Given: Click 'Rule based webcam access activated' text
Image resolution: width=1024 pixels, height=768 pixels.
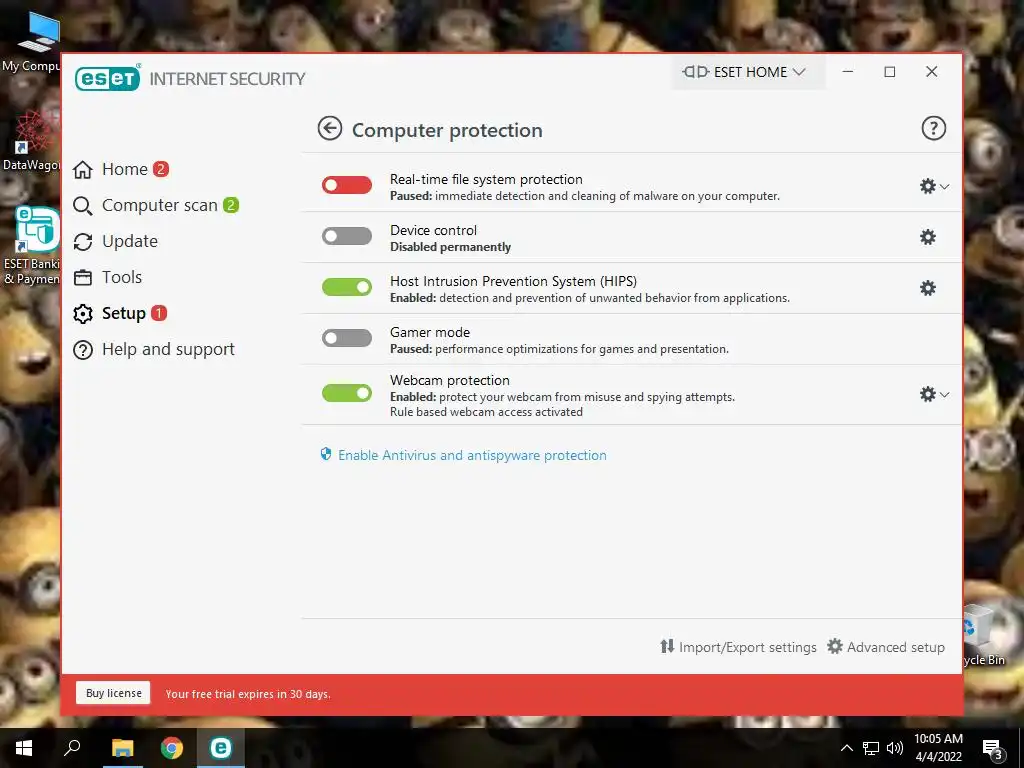Looking at the screenshot, I should pyautogui.click(x=486, y=412).
